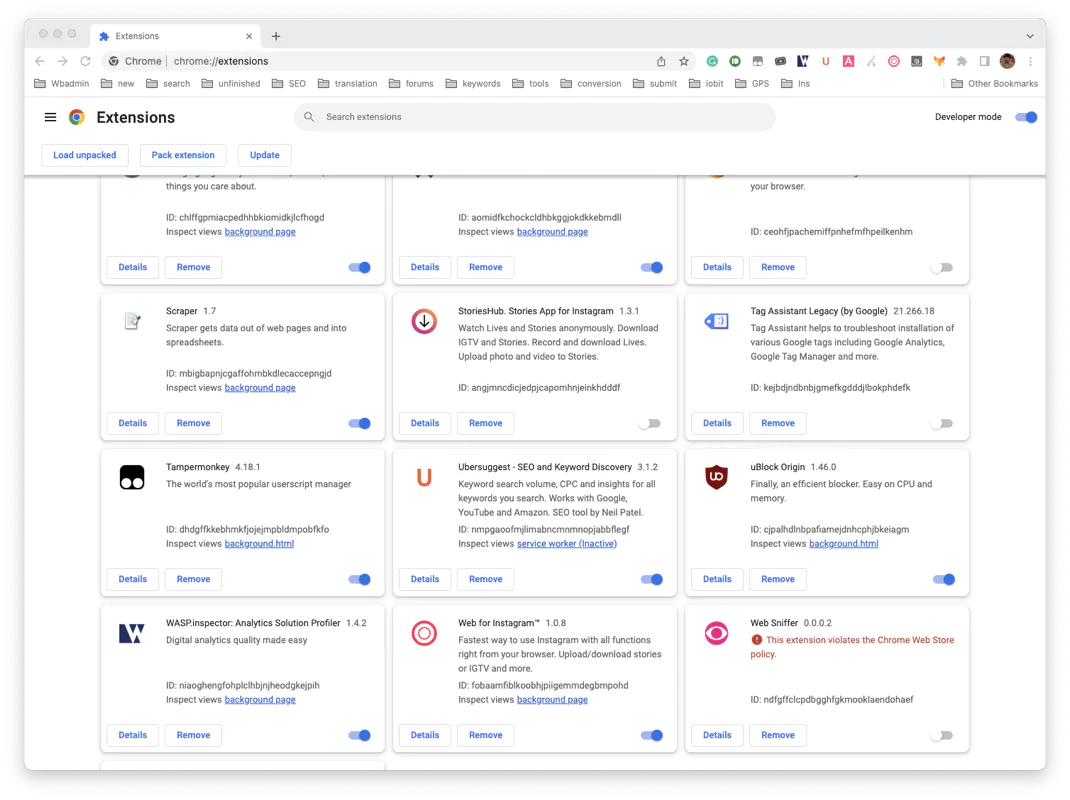The height and width of the screenshot is (800, 1070).
Task: Click the WASP.inspector toolbar icon
Action: coord(802,61)
